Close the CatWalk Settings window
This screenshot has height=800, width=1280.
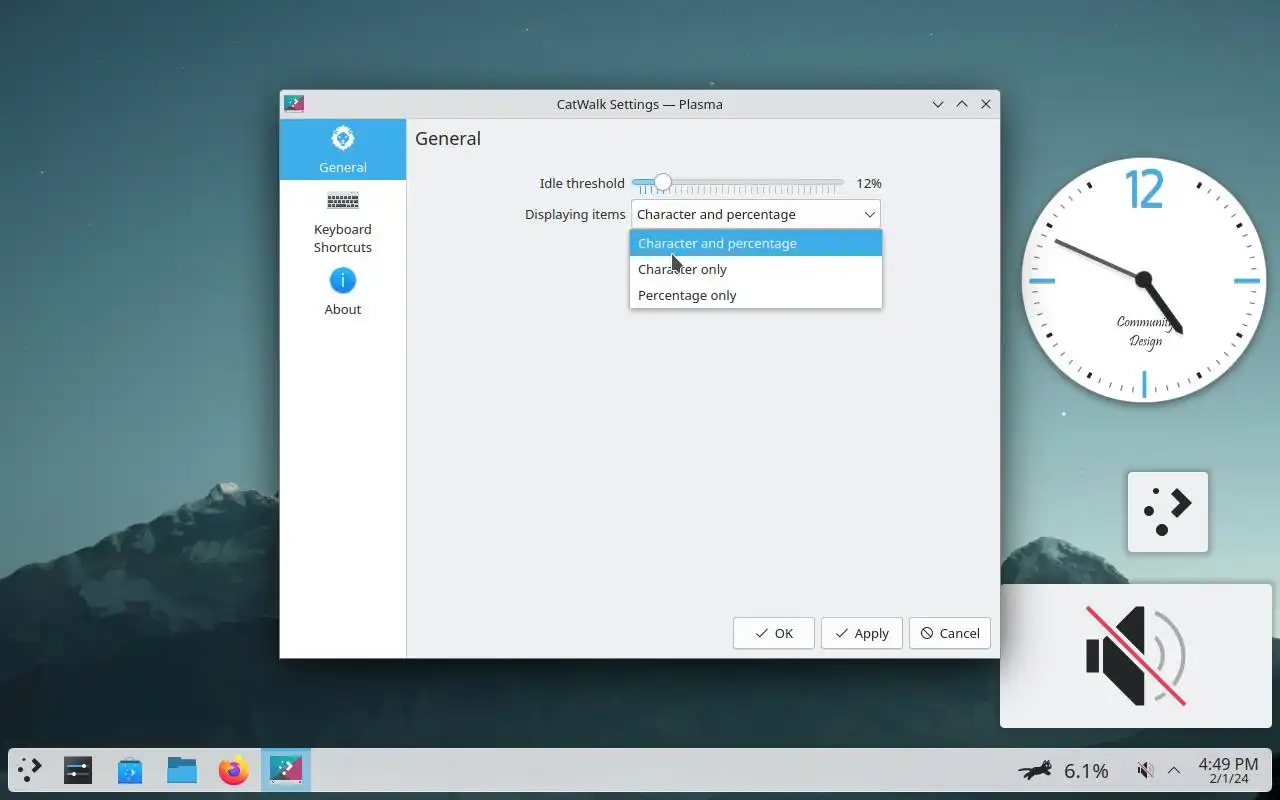tap(986, 104)
